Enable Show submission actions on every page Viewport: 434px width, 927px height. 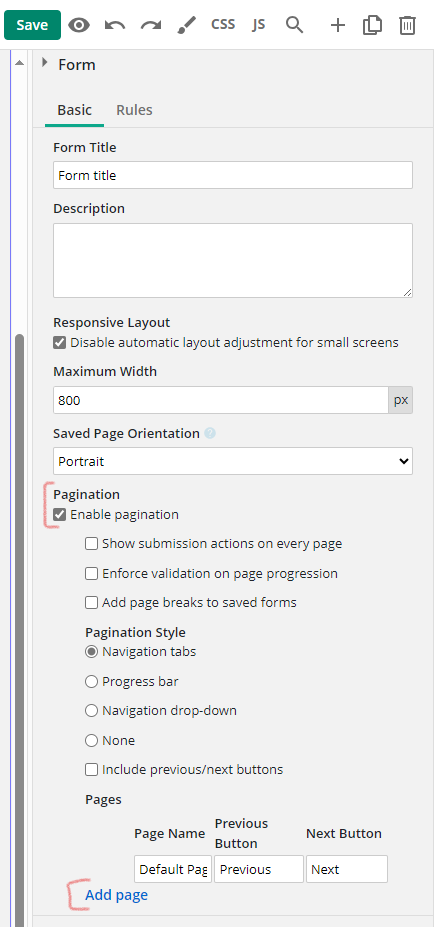[91, 544]
